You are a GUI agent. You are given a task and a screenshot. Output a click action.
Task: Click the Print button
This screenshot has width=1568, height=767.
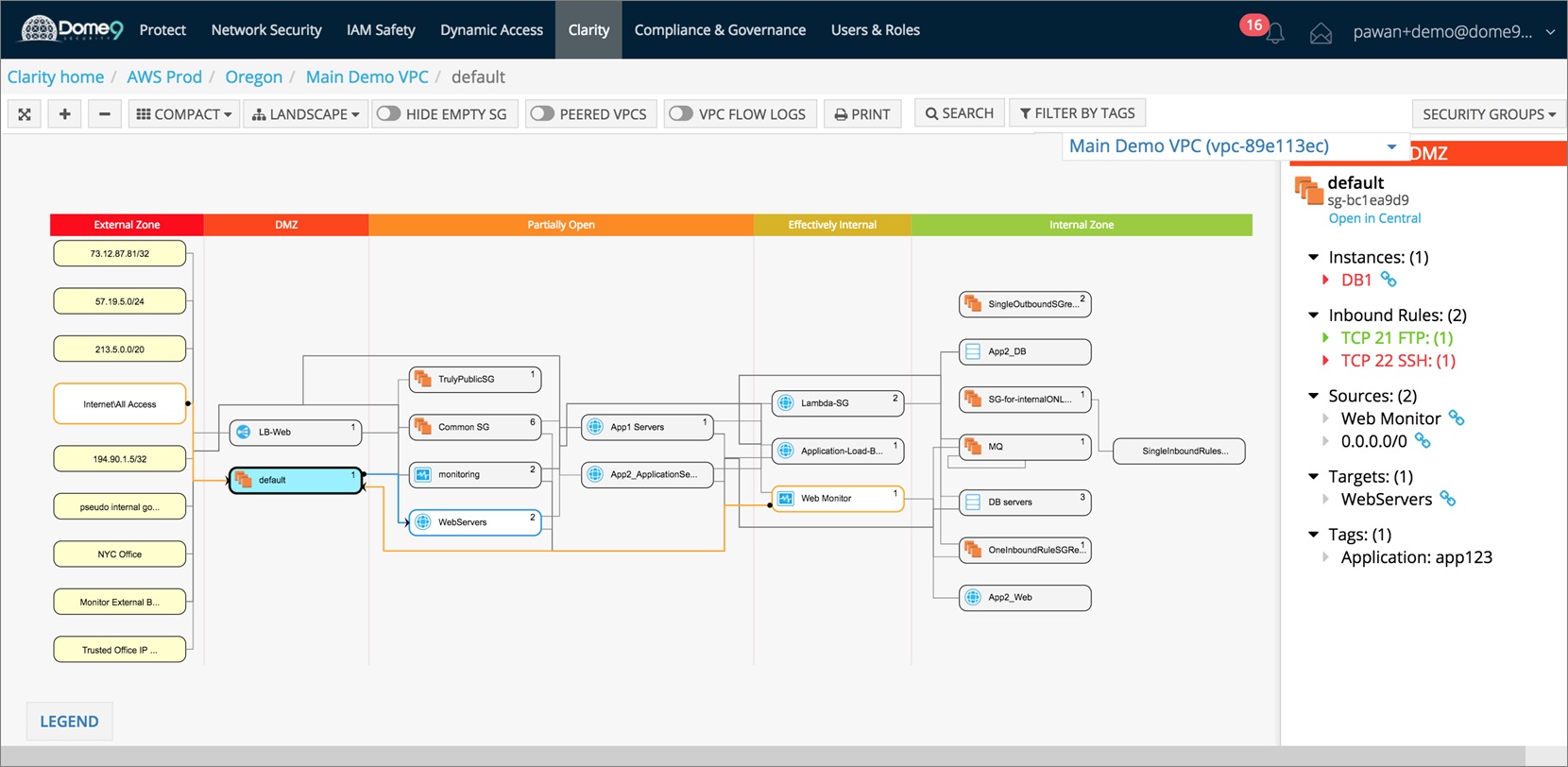click(x=862, y=114)
